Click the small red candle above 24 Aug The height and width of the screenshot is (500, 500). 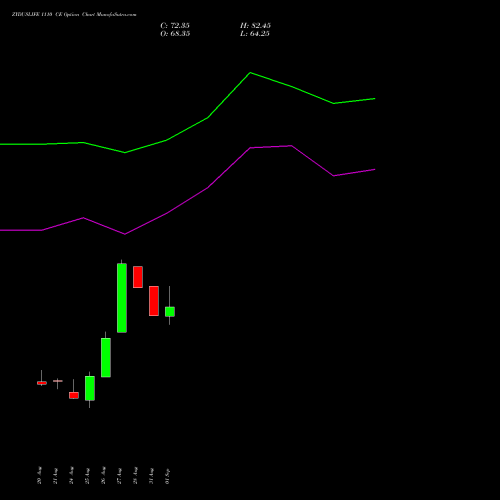pyautogui.click(x=74, y=395)
